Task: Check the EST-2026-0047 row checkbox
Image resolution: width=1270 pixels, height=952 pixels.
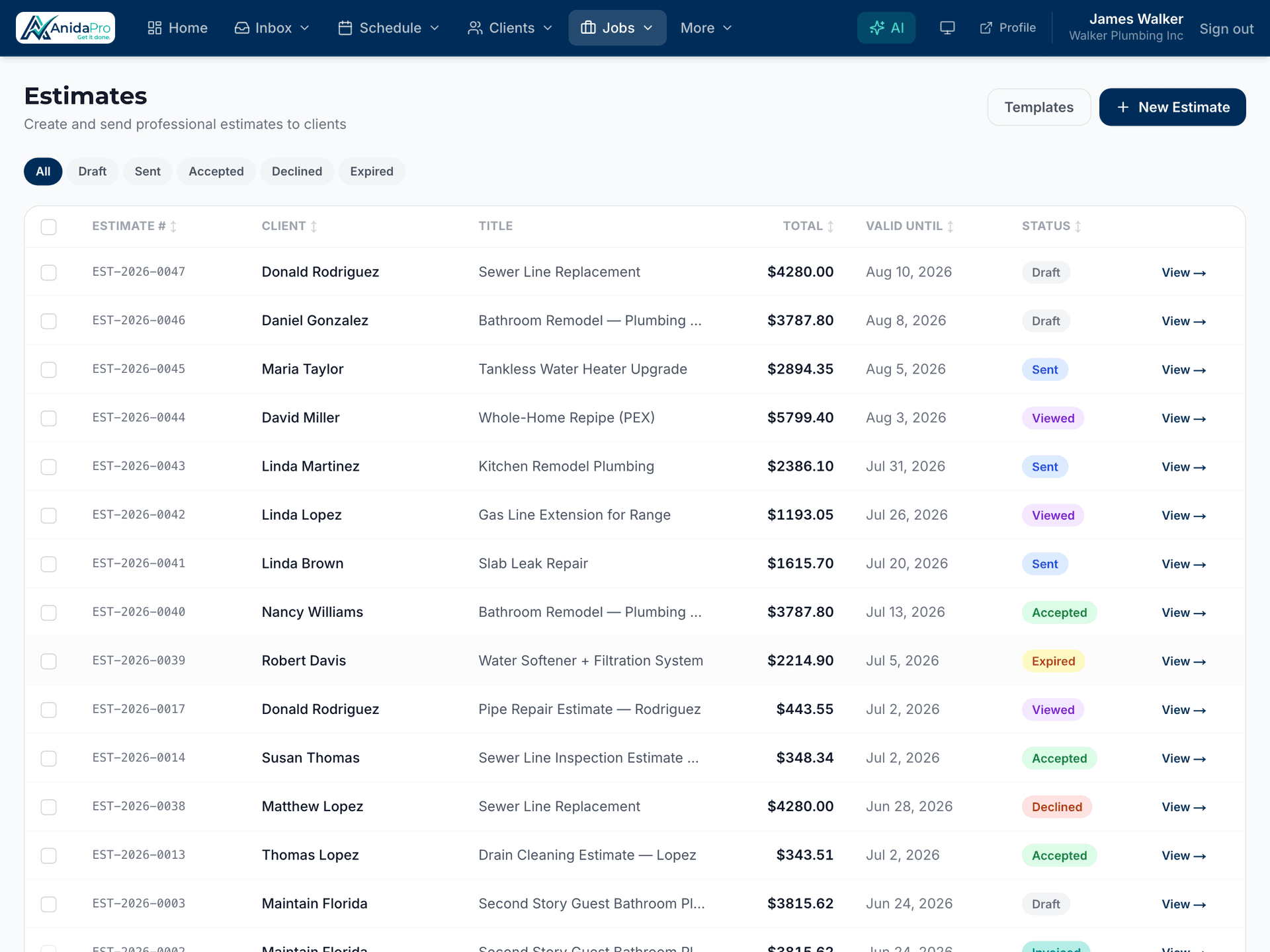Action: (48, 272)
